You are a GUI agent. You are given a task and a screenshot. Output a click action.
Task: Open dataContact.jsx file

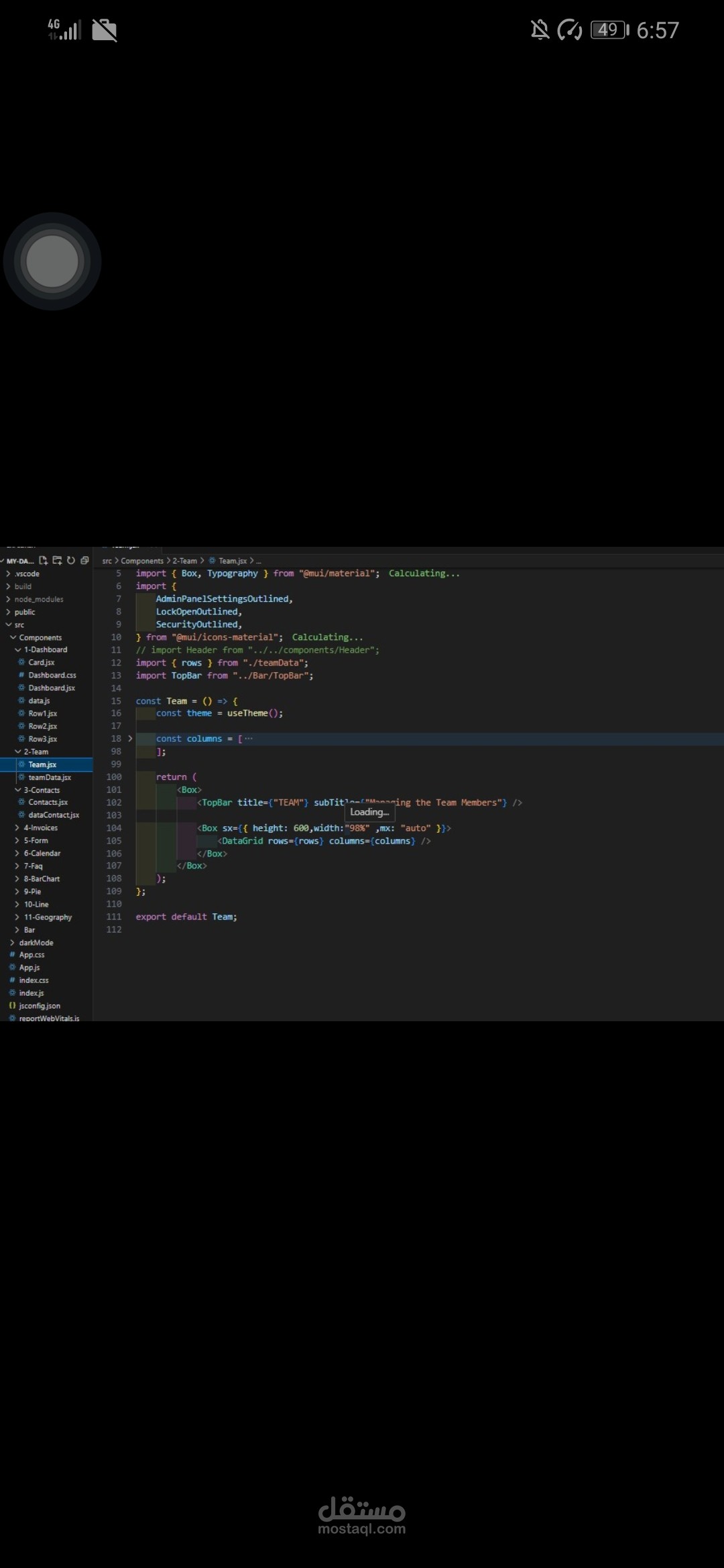coord(54,815)
